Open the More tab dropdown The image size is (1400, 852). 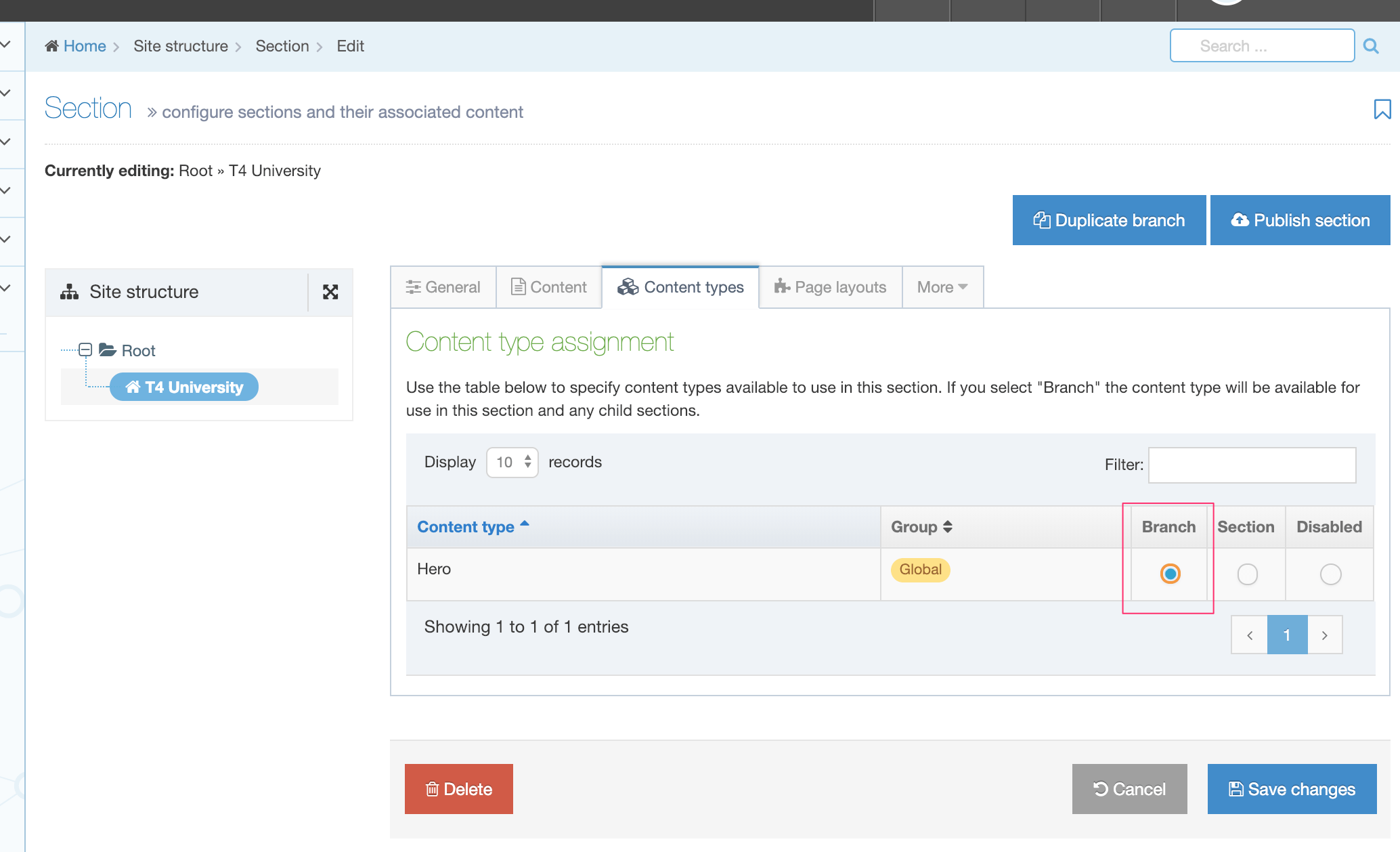pyautogui.click(x=942, y=287)
